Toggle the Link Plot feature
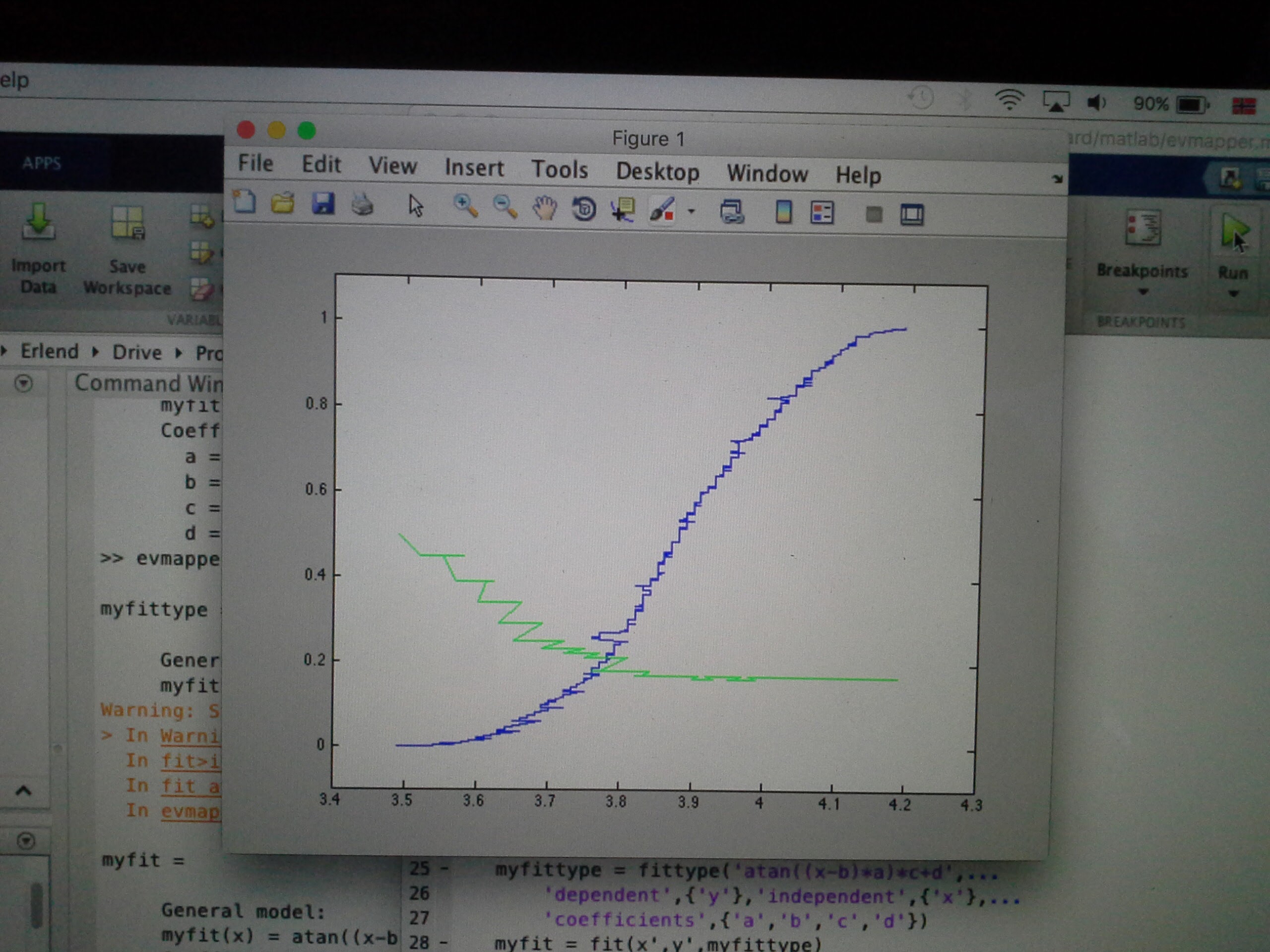1270x952 pixels. click(733, 212)
